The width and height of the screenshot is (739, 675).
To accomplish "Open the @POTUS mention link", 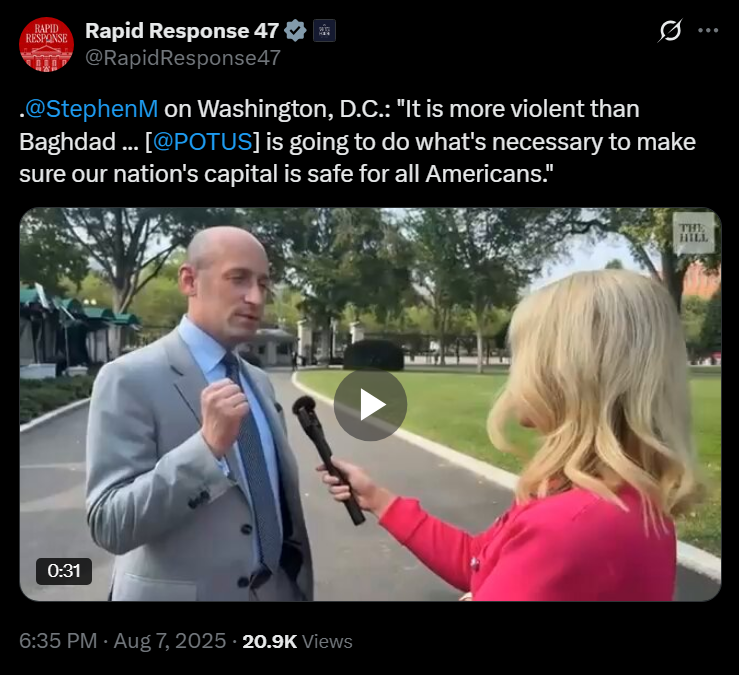I will tap(203, 141).
